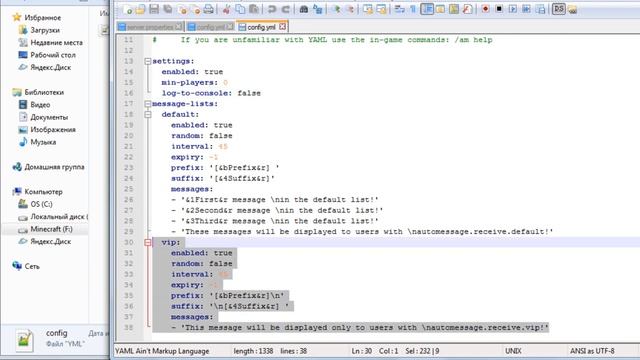Screen dimensions: 640x360
Task: Toggle the indent guide toolbar button
Action: point(427,9)
